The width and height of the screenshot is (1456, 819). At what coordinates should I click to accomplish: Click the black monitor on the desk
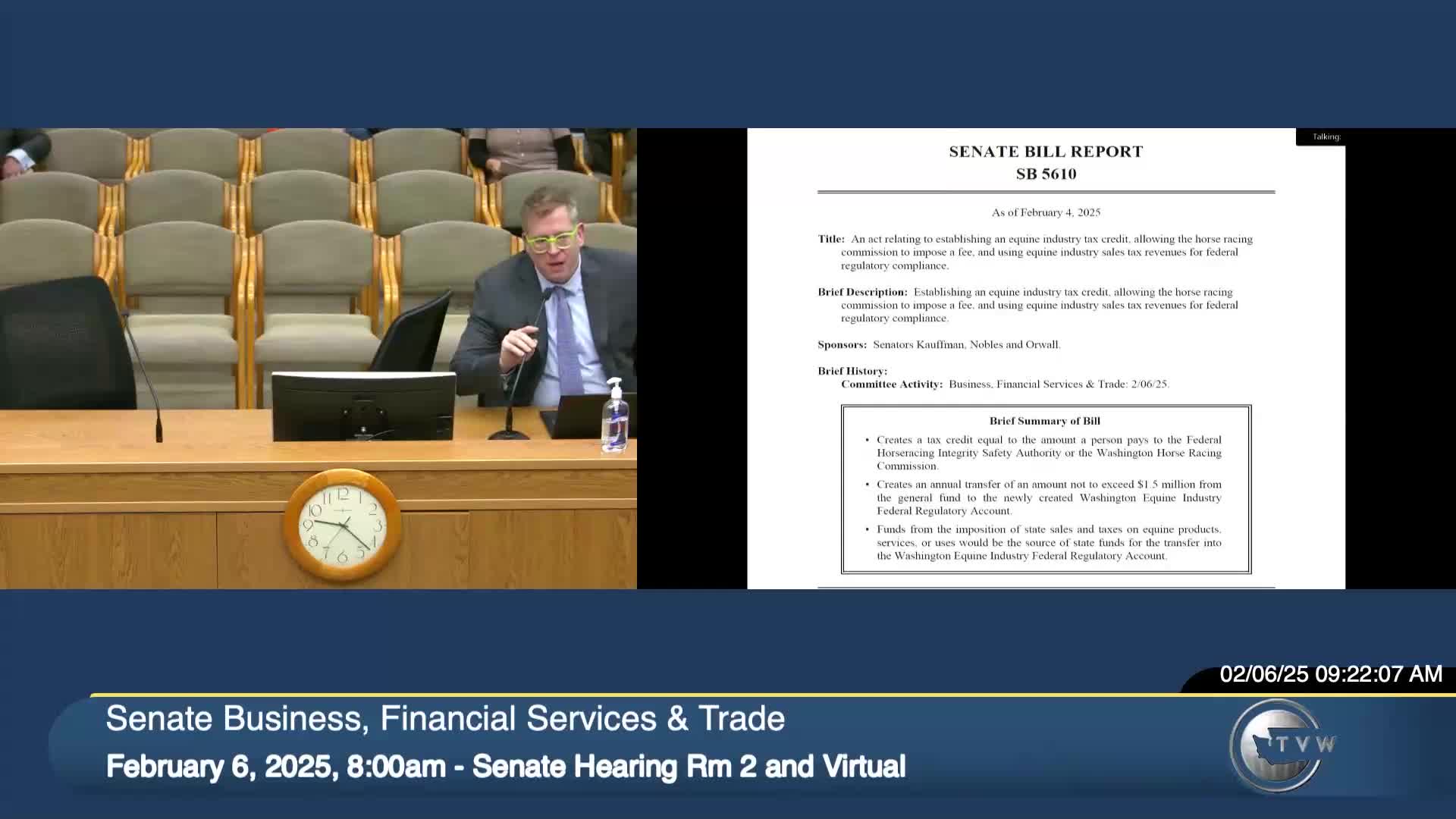(363, 406)
